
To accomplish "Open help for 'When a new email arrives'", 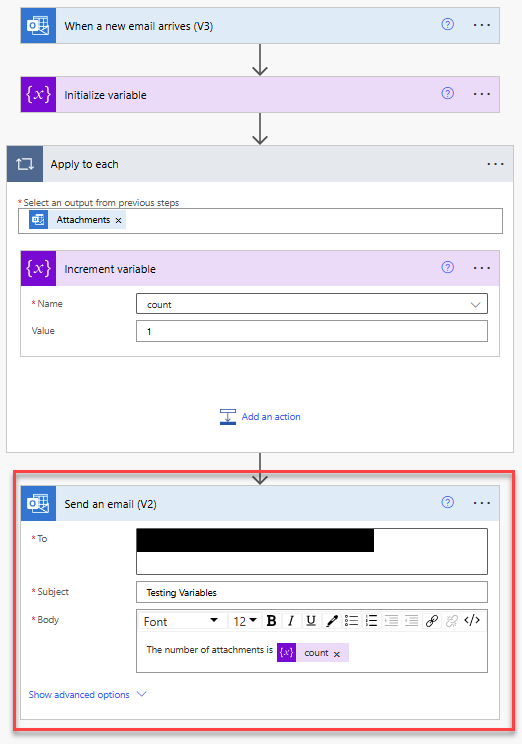I will tap(447, 24).
